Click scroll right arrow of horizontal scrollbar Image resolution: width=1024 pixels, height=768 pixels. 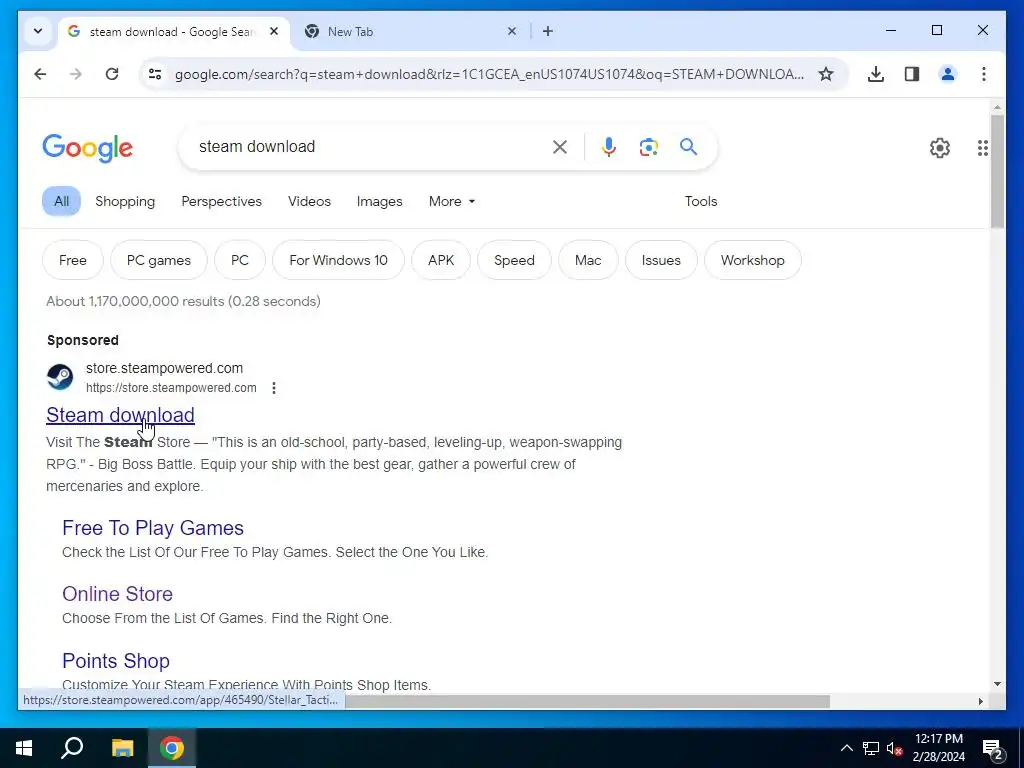(980, 701)
